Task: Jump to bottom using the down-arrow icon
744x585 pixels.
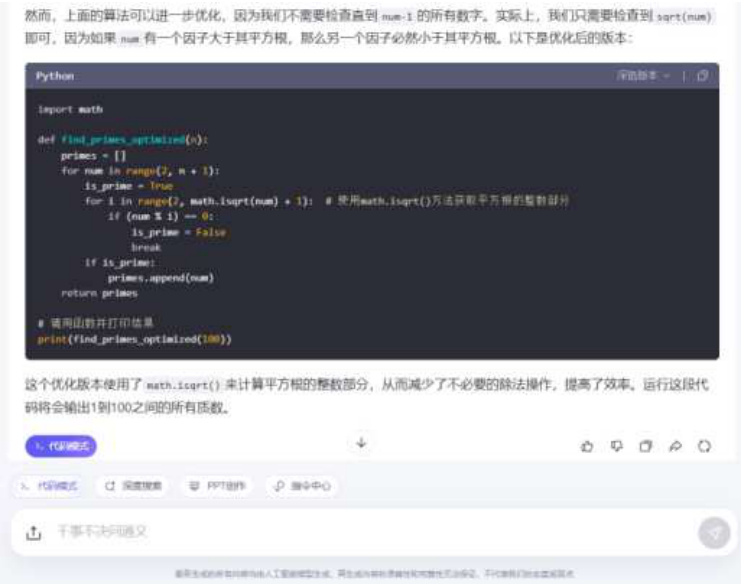Action: coord(362,443)
